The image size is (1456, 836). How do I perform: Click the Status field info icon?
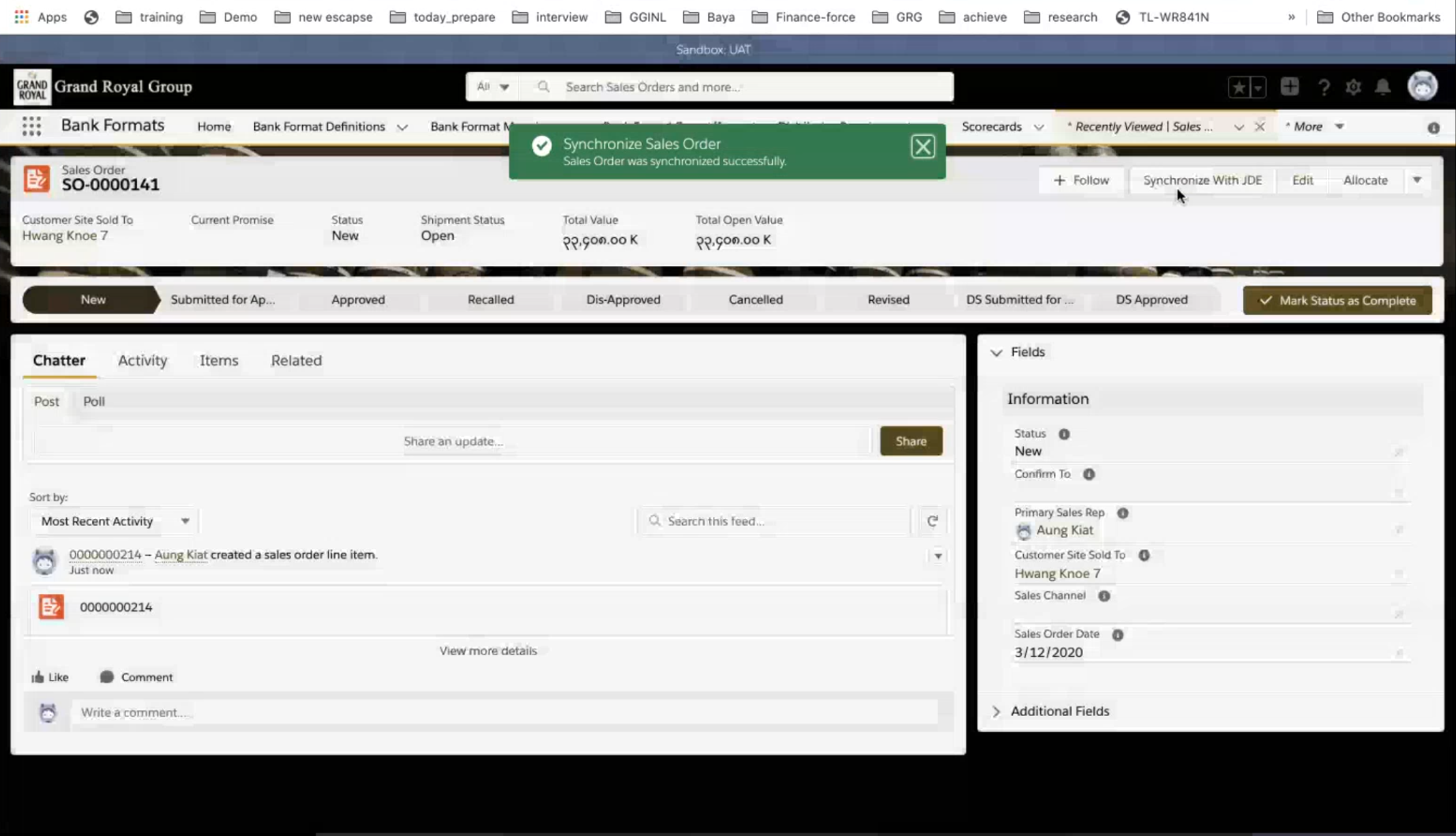click(1063, 434)
